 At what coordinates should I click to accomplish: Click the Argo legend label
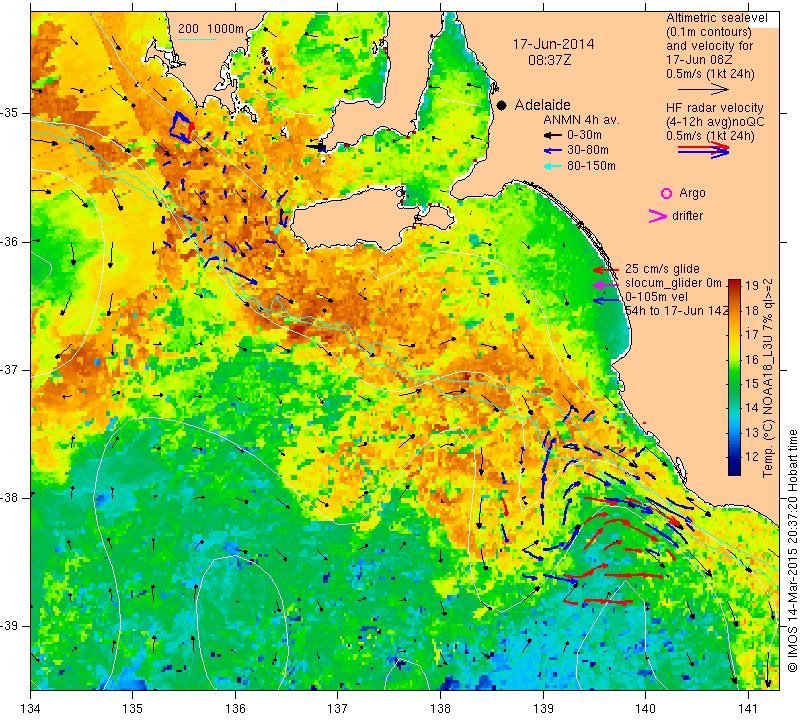692,193
